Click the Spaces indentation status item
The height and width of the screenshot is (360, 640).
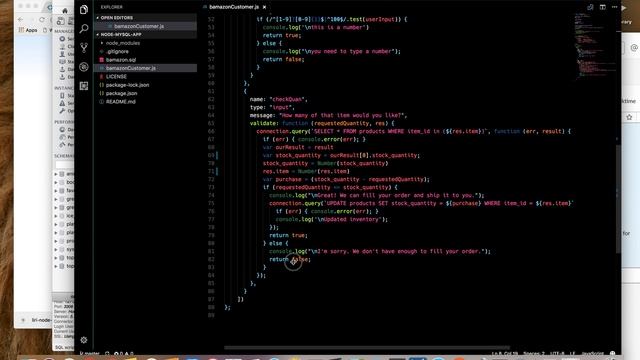pyautogui.click(x=533, y=353)
